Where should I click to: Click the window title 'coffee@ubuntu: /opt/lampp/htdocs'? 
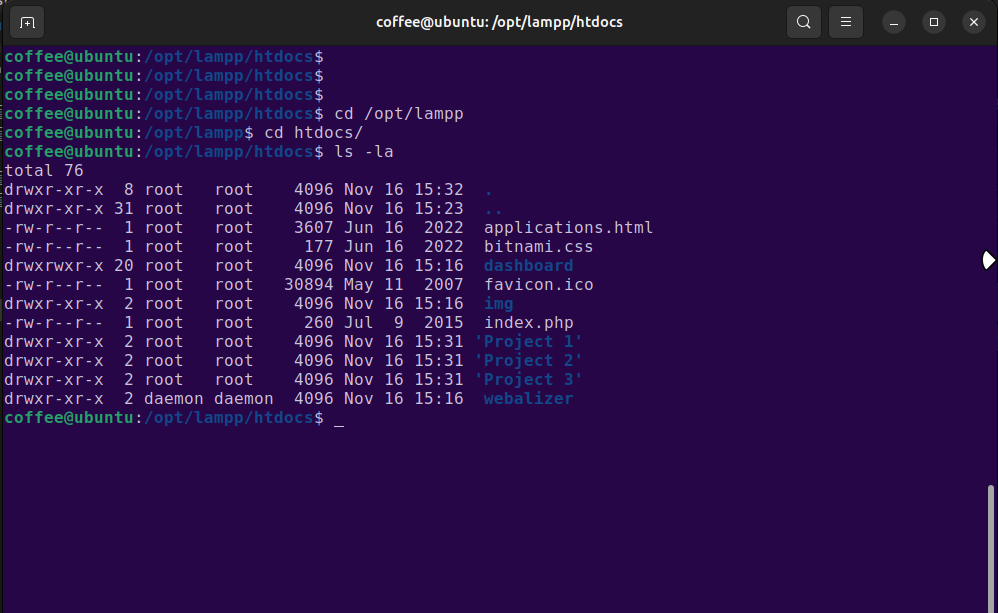499,21
